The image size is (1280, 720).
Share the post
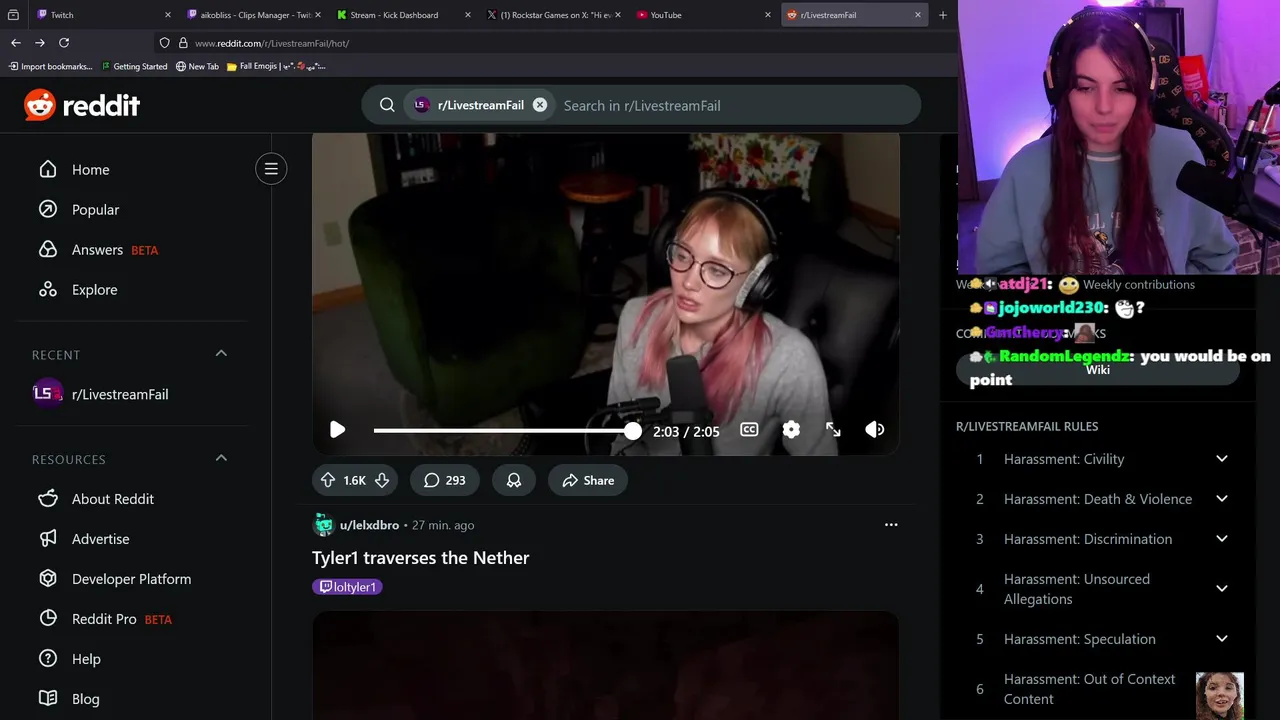(x=588, y=481)
